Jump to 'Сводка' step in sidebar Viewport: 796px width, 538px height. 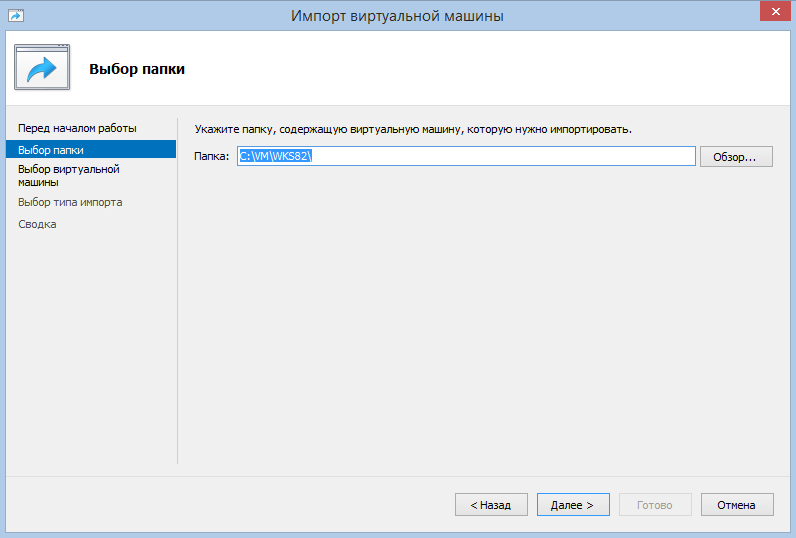pos(37,224)
